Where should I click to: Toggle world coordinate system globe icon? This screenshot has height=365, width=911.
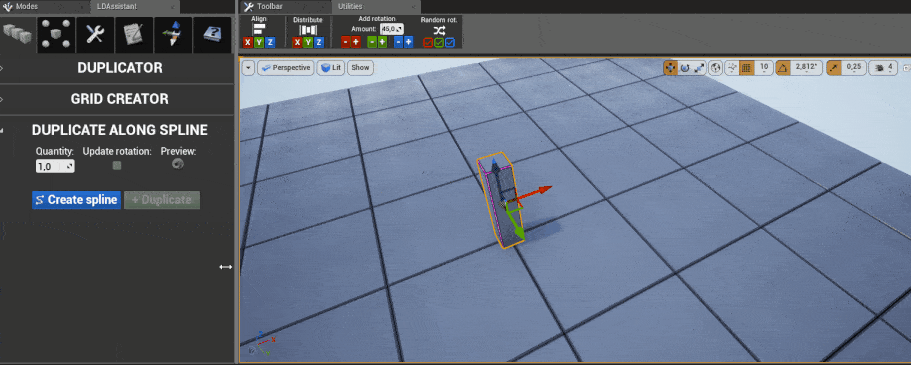pyautogui.click(x=716, y=68)
